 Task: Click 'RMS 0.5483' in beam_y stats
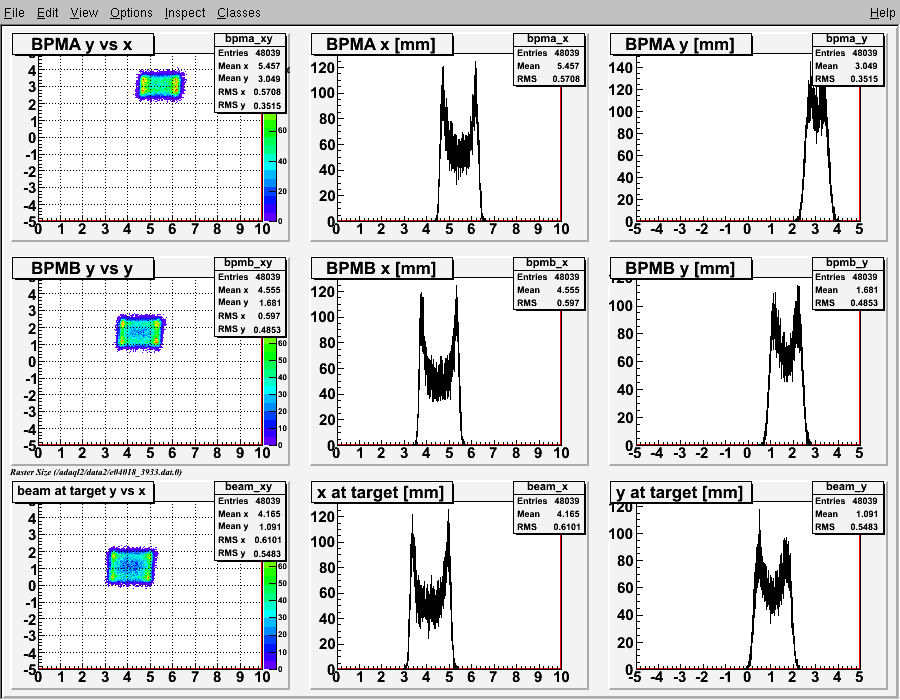[x=847, y=527]
